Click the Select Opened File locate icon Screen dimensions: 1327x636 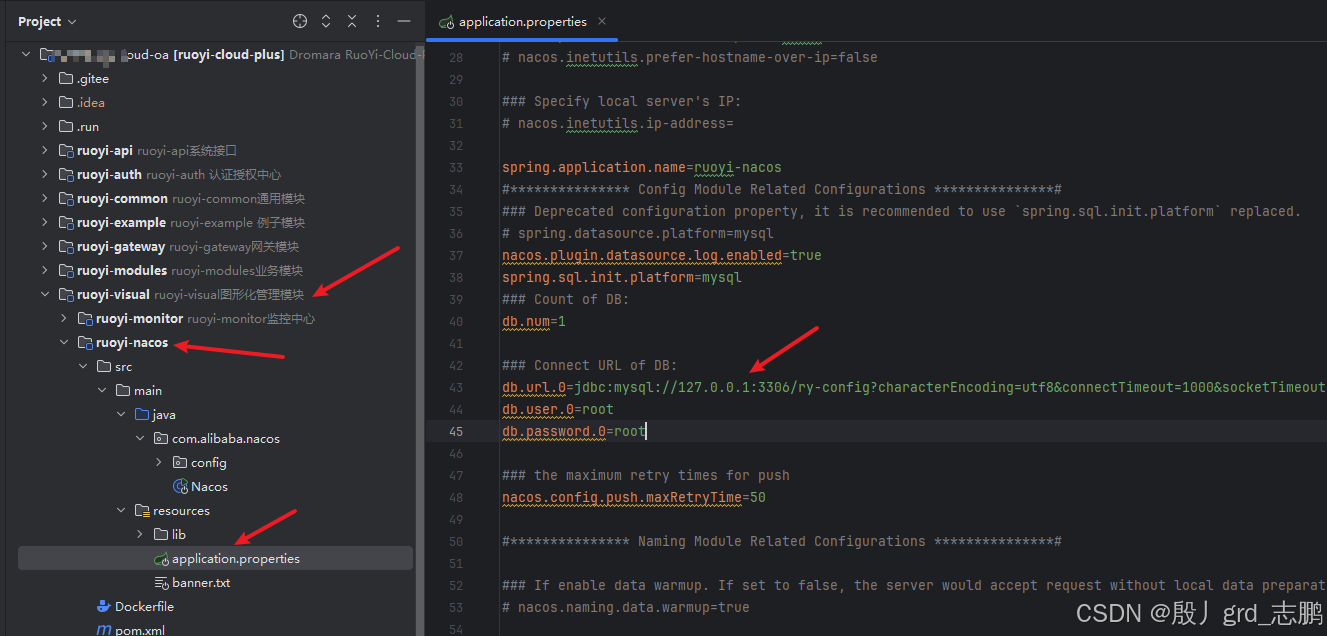[300, 21]
